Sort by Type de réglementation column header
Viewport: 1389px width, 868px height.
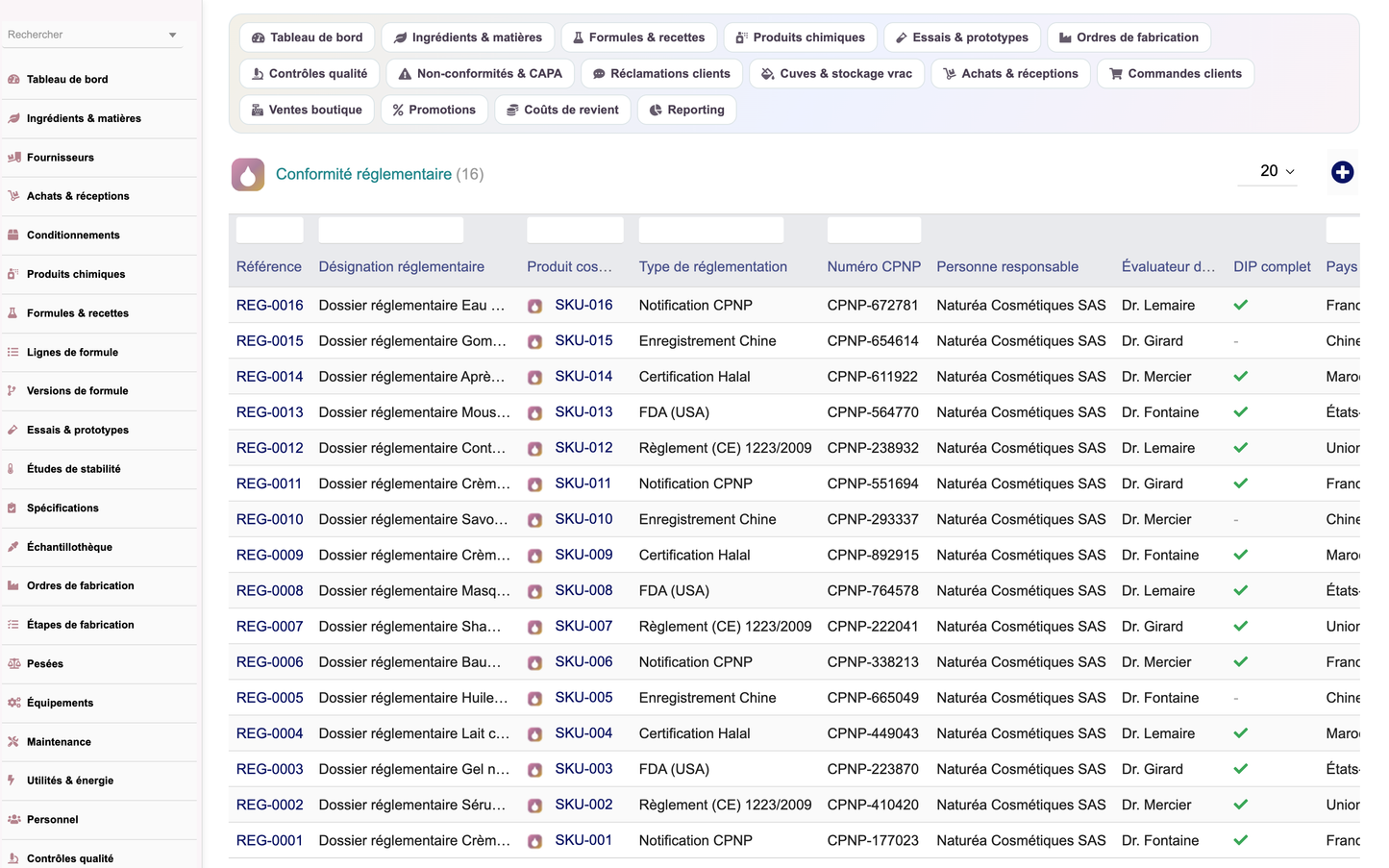coord(713,267)
